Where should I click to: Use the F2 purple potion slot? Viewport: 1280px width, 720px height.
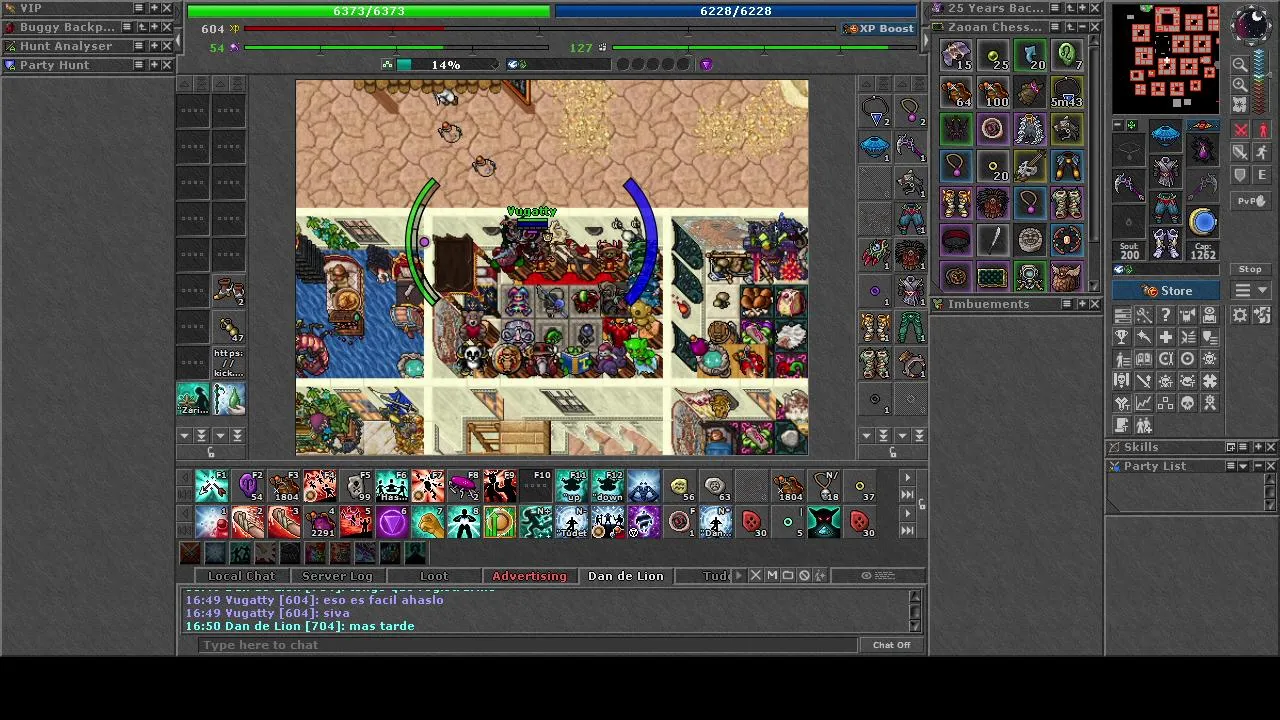[248, 486]
